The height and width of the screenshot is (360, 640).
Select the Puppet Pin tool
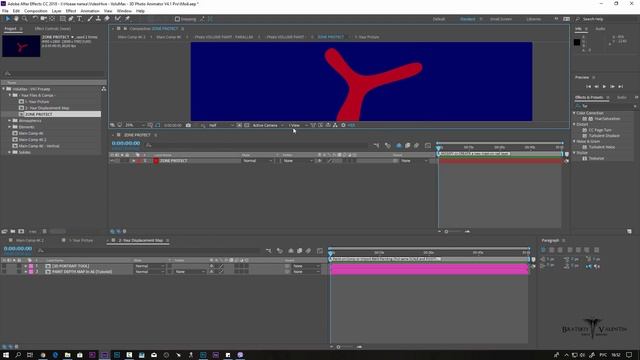coord(127,19)
